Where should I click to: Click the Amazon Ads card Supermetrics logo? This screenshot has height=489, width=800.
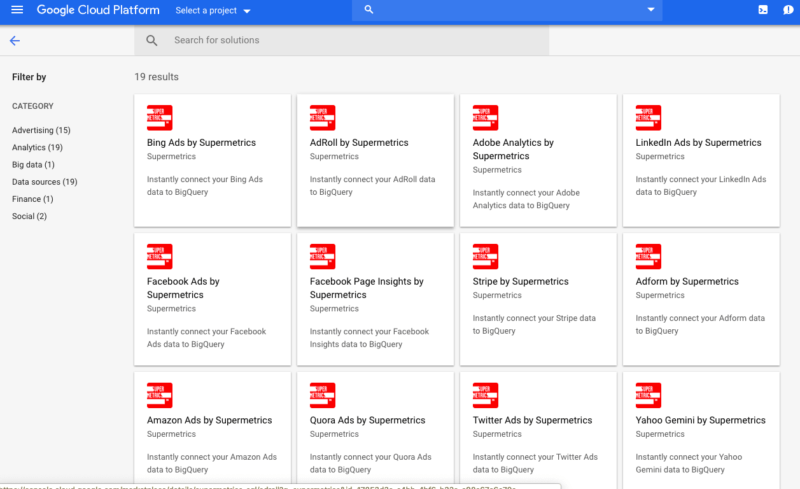click(160, 396)
